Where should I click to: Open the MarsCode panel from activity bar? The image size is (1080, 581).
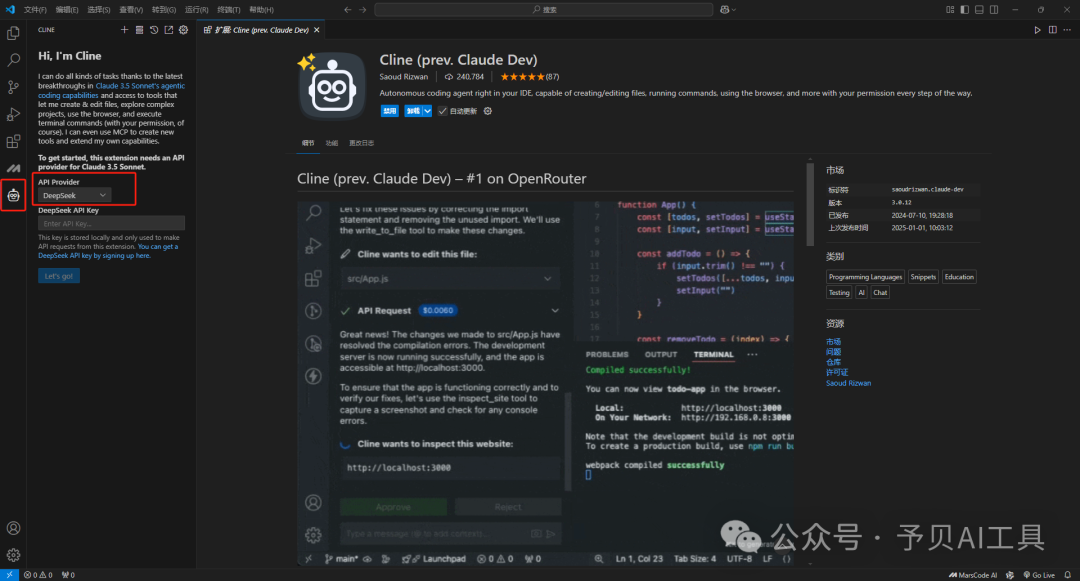(x=13, y=168)
